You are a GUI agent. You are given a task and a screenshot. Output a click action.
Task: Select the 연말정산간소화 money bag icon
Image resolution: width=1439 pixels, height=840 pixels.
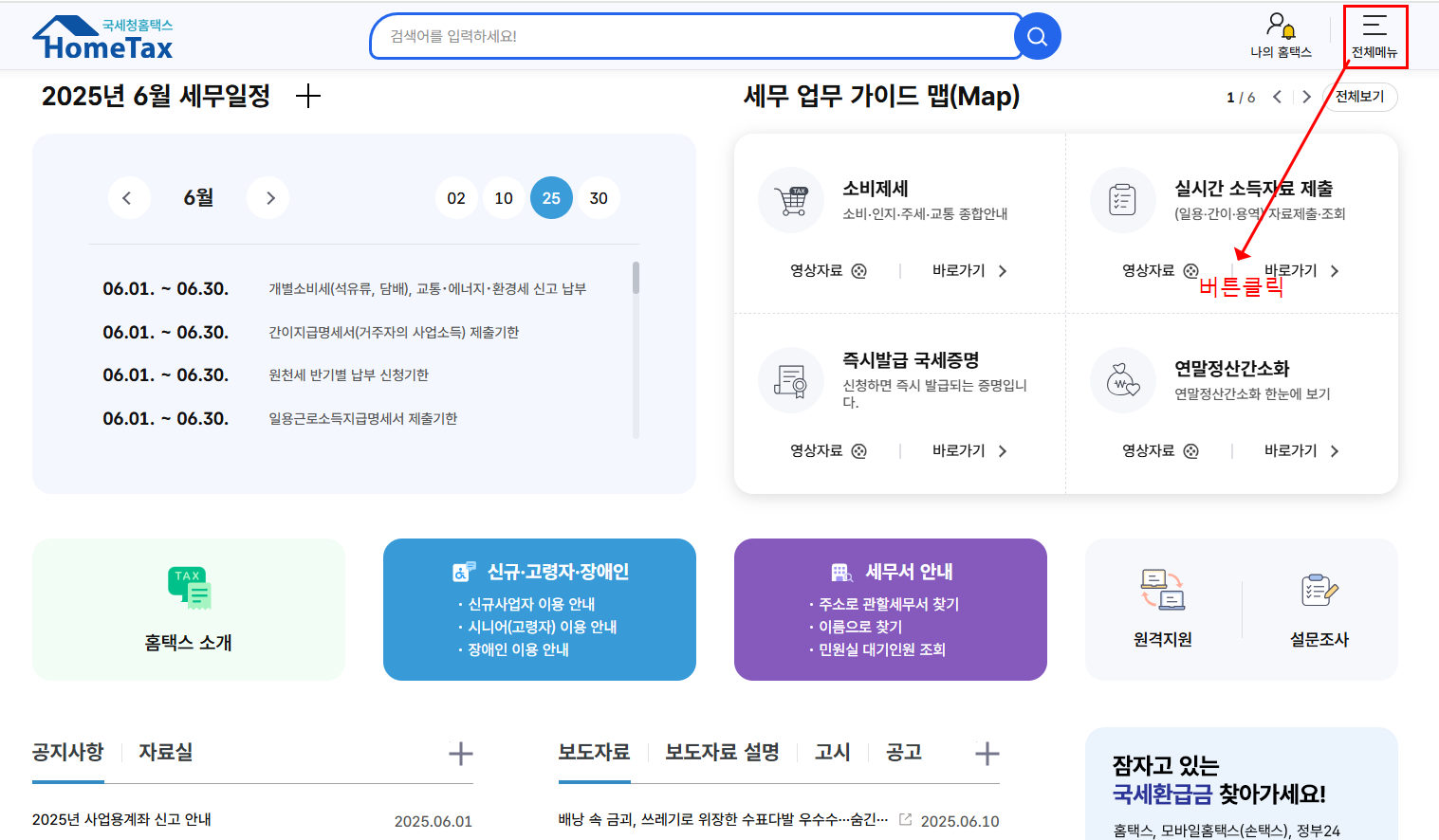[1123, 378]
